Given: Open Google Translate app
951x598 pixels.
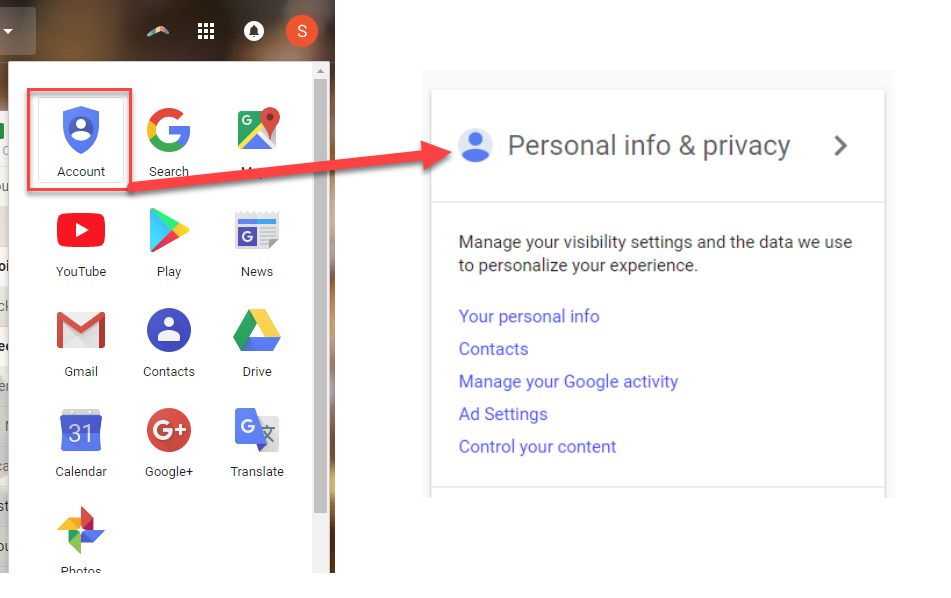Looking at the screenshot, I should coord(257,443).
